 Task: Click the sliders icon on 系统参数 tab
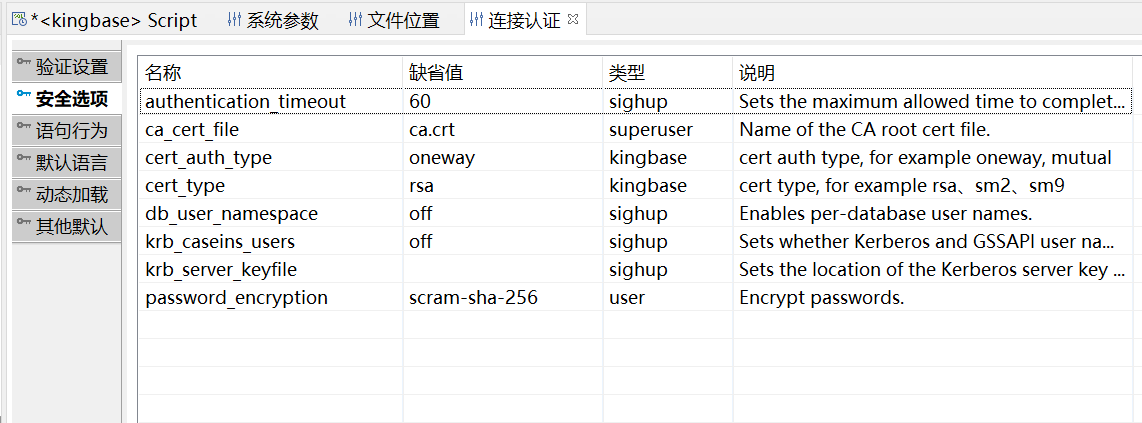[x=234, y=20]
